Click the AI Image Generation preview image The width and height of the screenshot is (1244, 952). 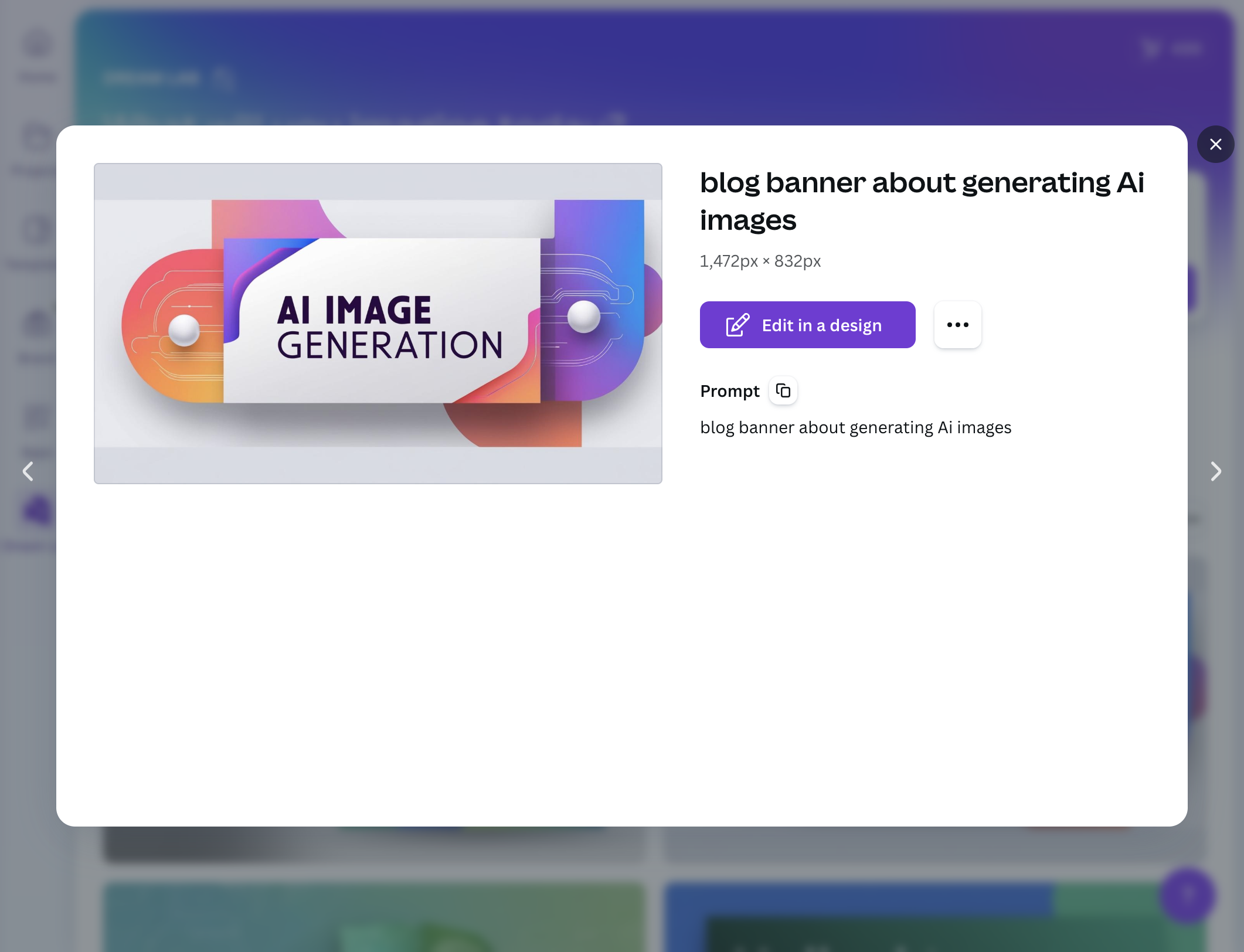pyautogui.click(x=378, y=324)
